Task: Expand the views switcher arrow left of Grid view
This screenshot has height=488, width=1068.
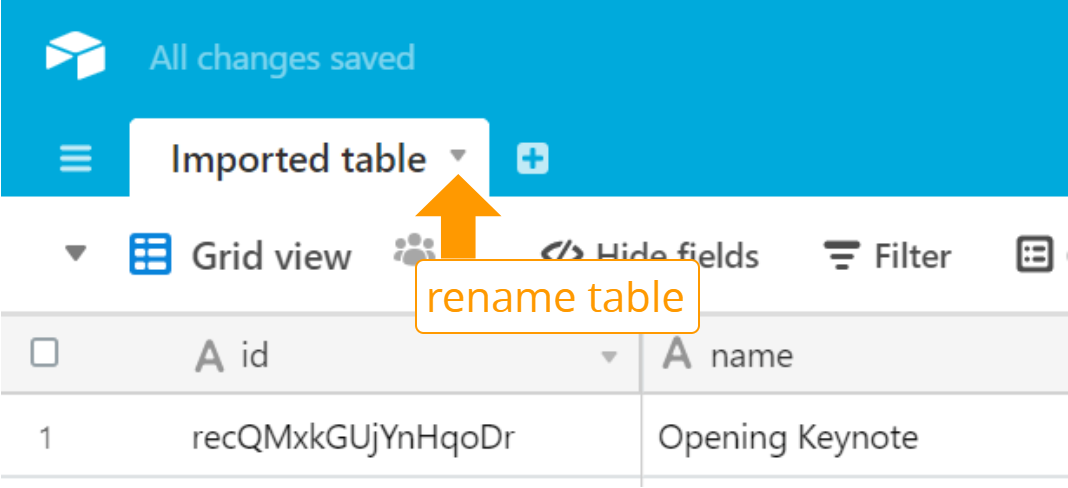Action: tap(76, 254)
